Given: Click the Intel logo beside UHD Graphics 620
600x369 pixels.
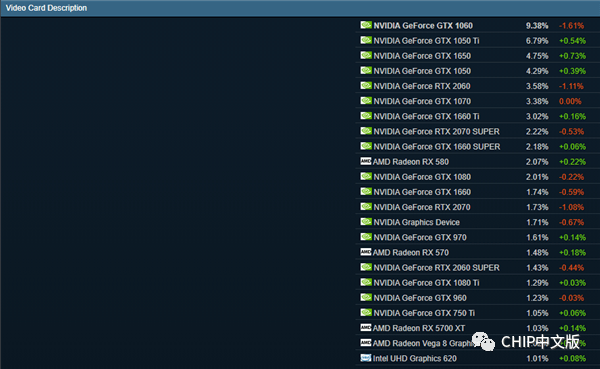Looking at the screenshot, I should coord(365,358).
